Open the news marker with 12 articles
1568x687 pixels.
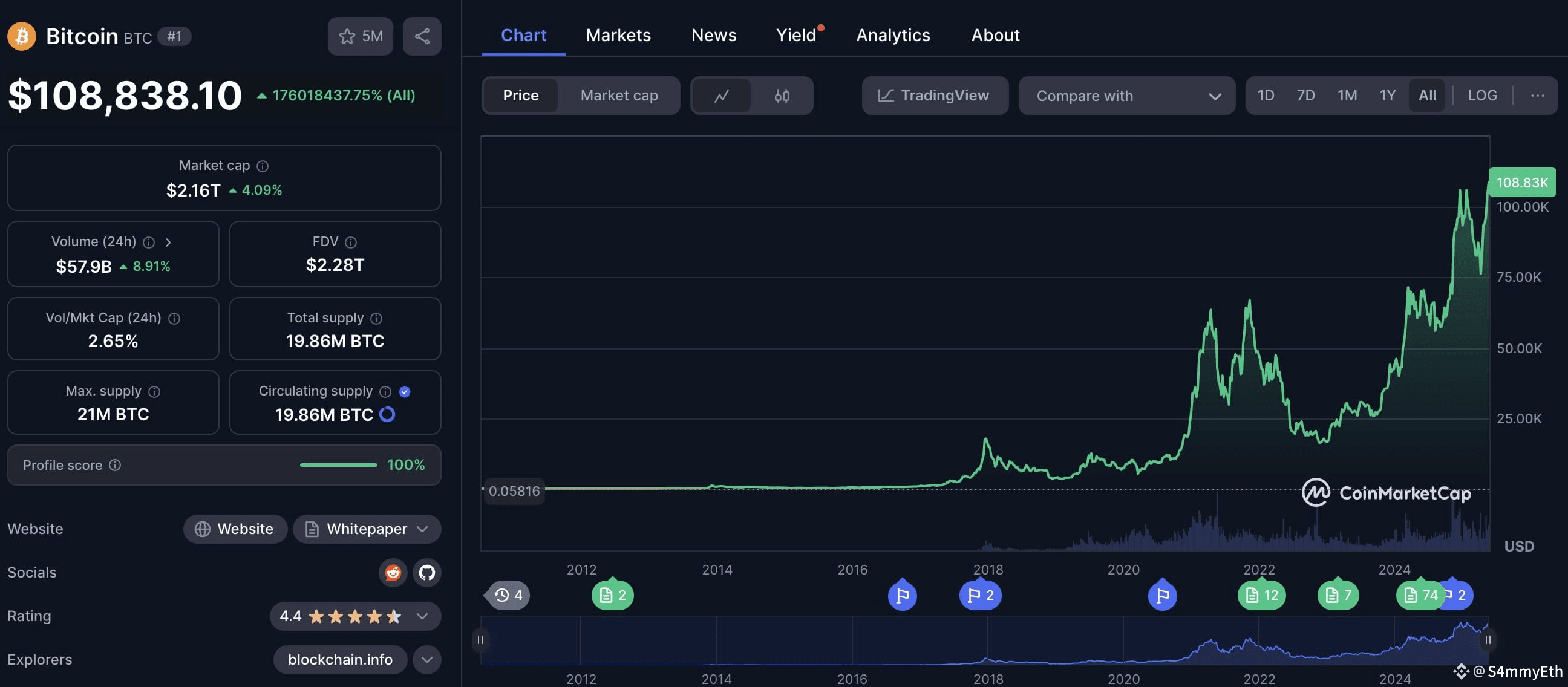[x=1262, y=594]
